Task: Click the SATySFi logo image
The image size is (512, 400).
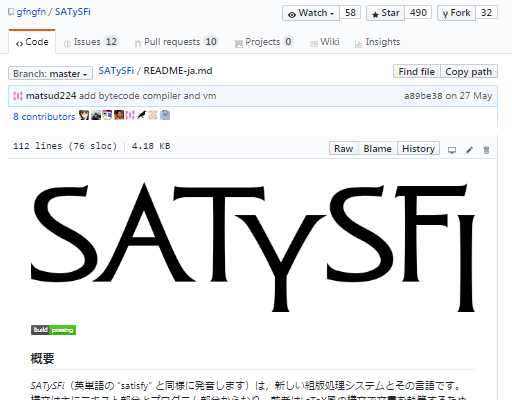Action: (253, 247)
